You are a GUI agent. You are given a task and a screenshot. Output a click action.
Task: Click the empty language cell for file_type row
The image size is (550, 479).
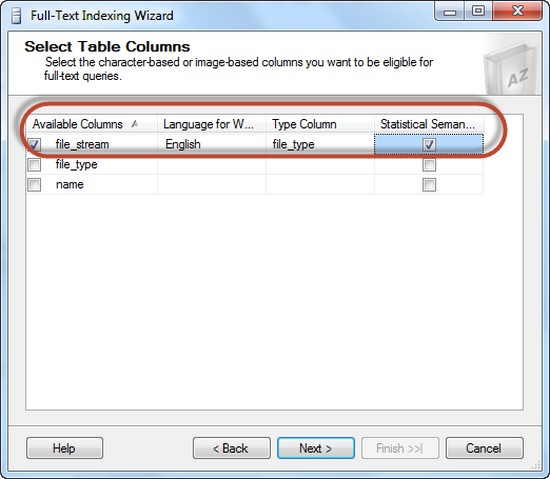[x=212, y=164]
